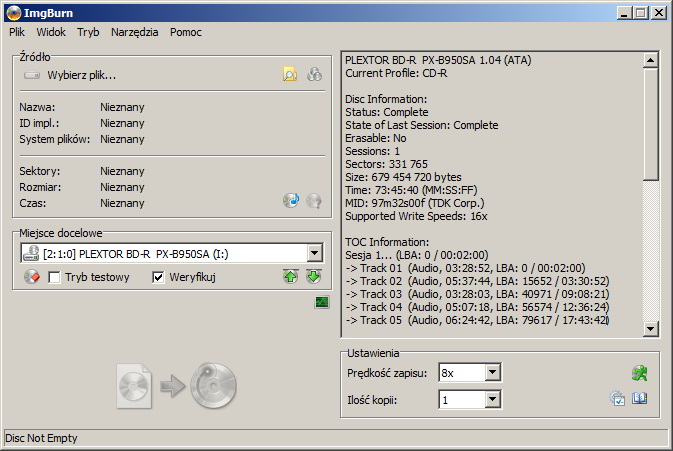
Task: Browse for a source file icon
Action: (290, 75)
